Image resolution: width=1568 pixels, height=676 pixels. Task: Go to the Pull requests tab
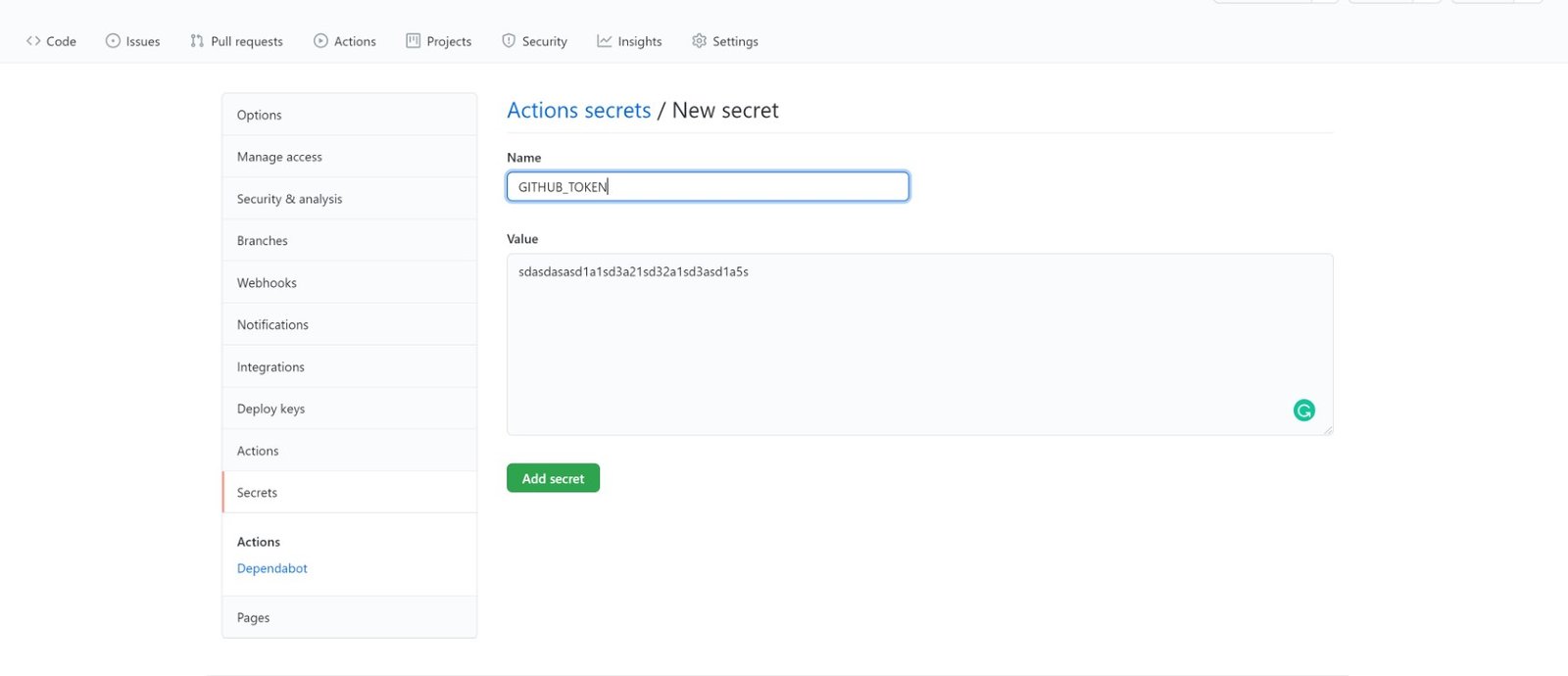pyautogui.click(x=236, y=41)
